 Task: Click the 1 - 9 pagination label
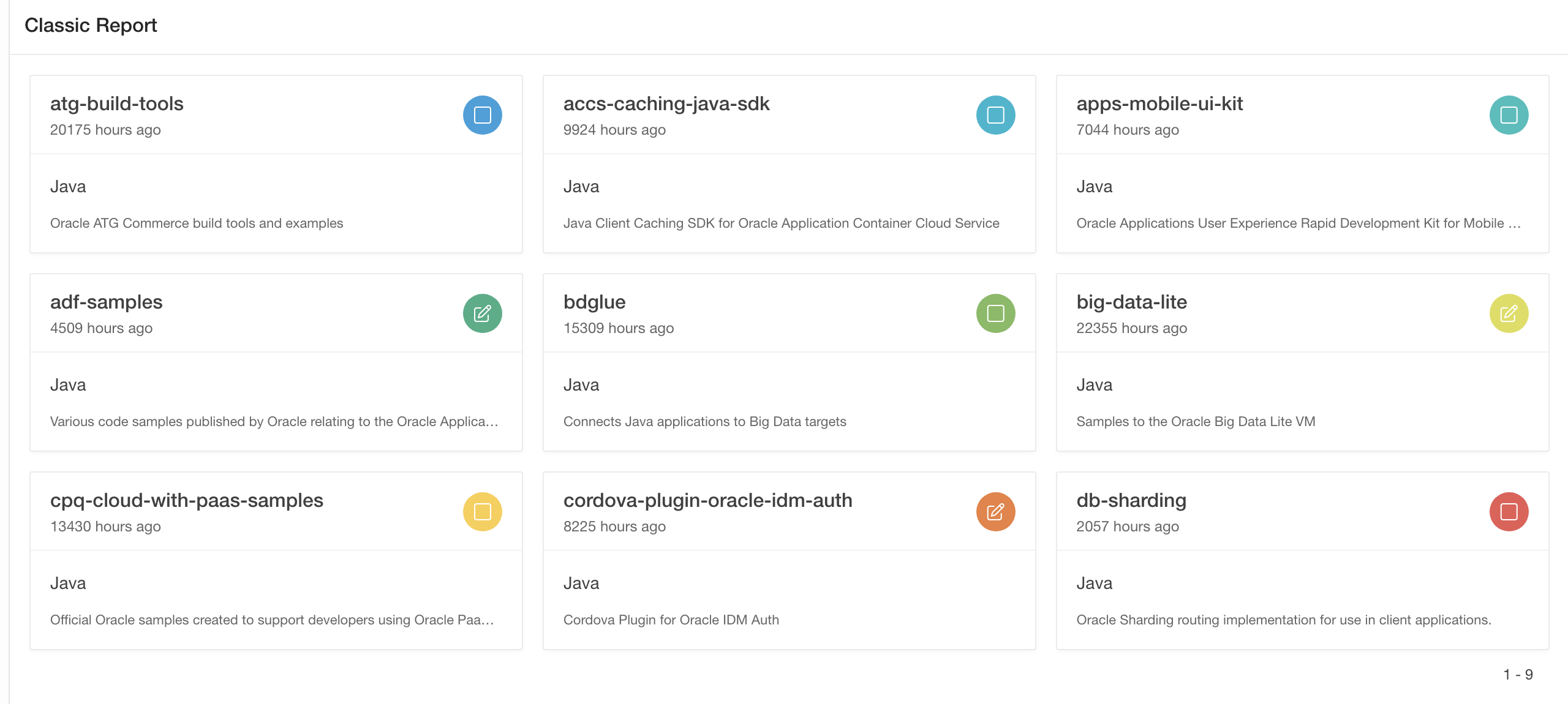click(1518, 675)
